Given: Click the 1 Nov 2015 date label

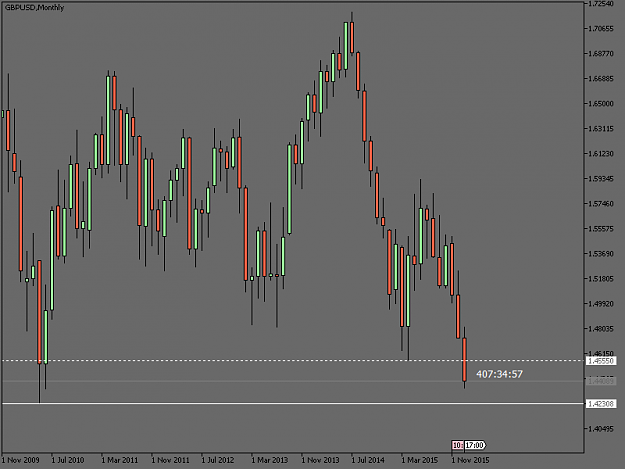Looking at the screenshot, I should pyautogui.click(x=470, y=460).
